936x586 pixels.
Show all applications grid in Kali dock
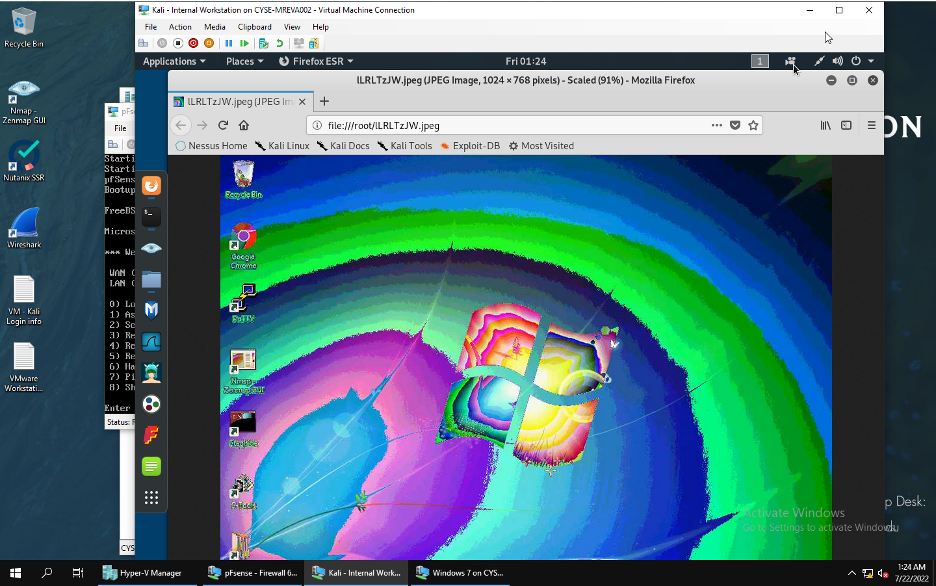pos(151,498)
